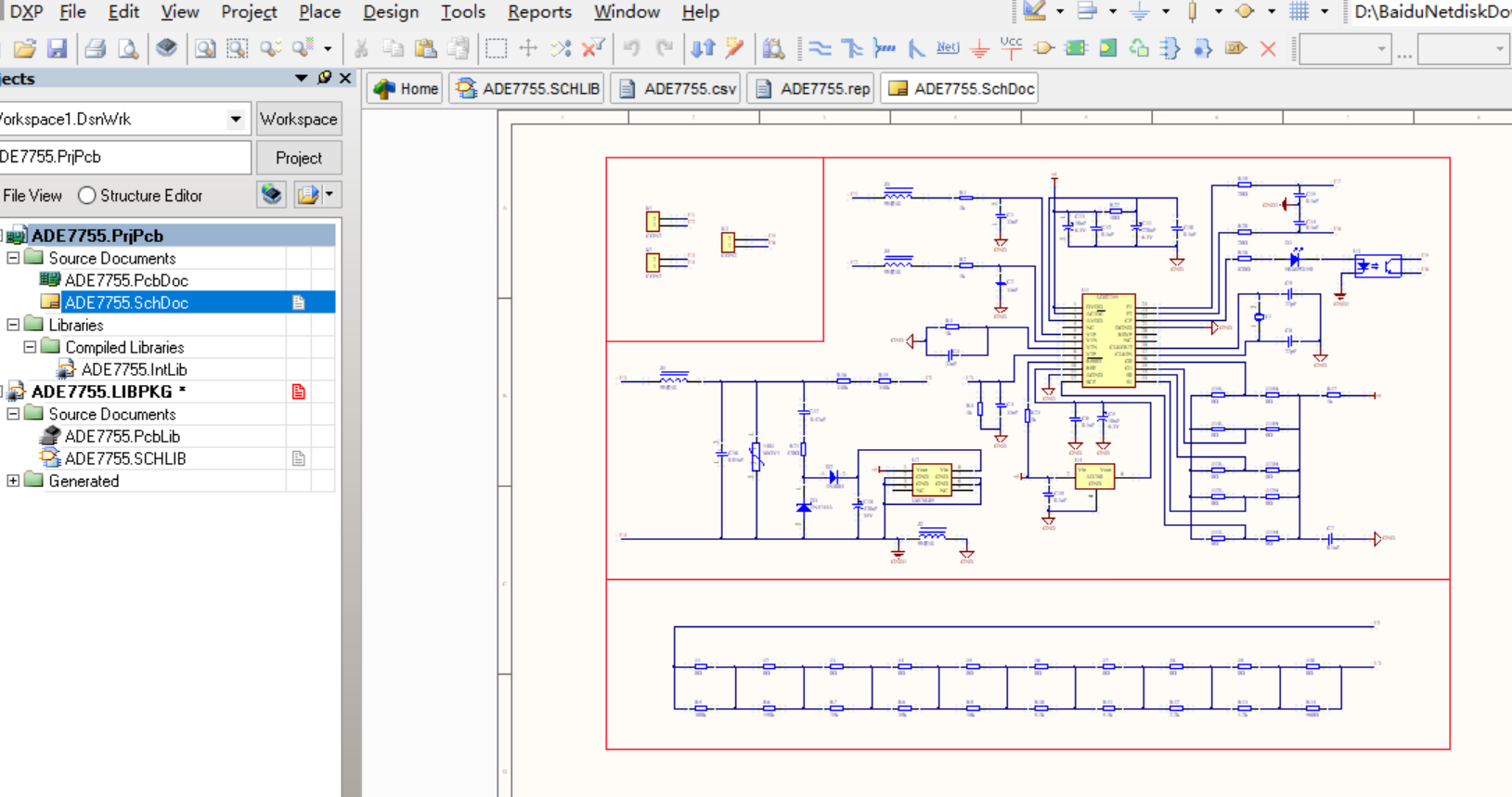
Task: Open the Place menu
Action: [x=319, y=12]
